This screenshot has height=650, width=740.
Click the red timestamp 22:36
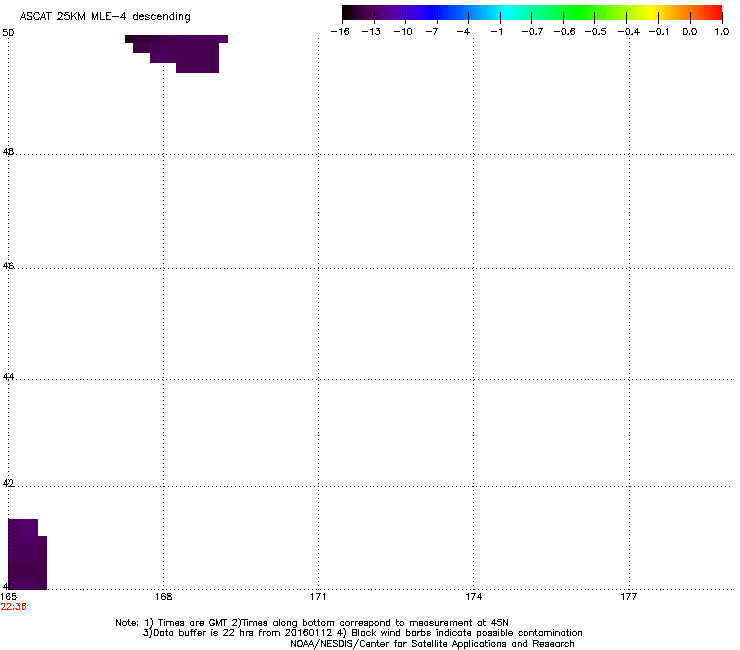(13, 607)
